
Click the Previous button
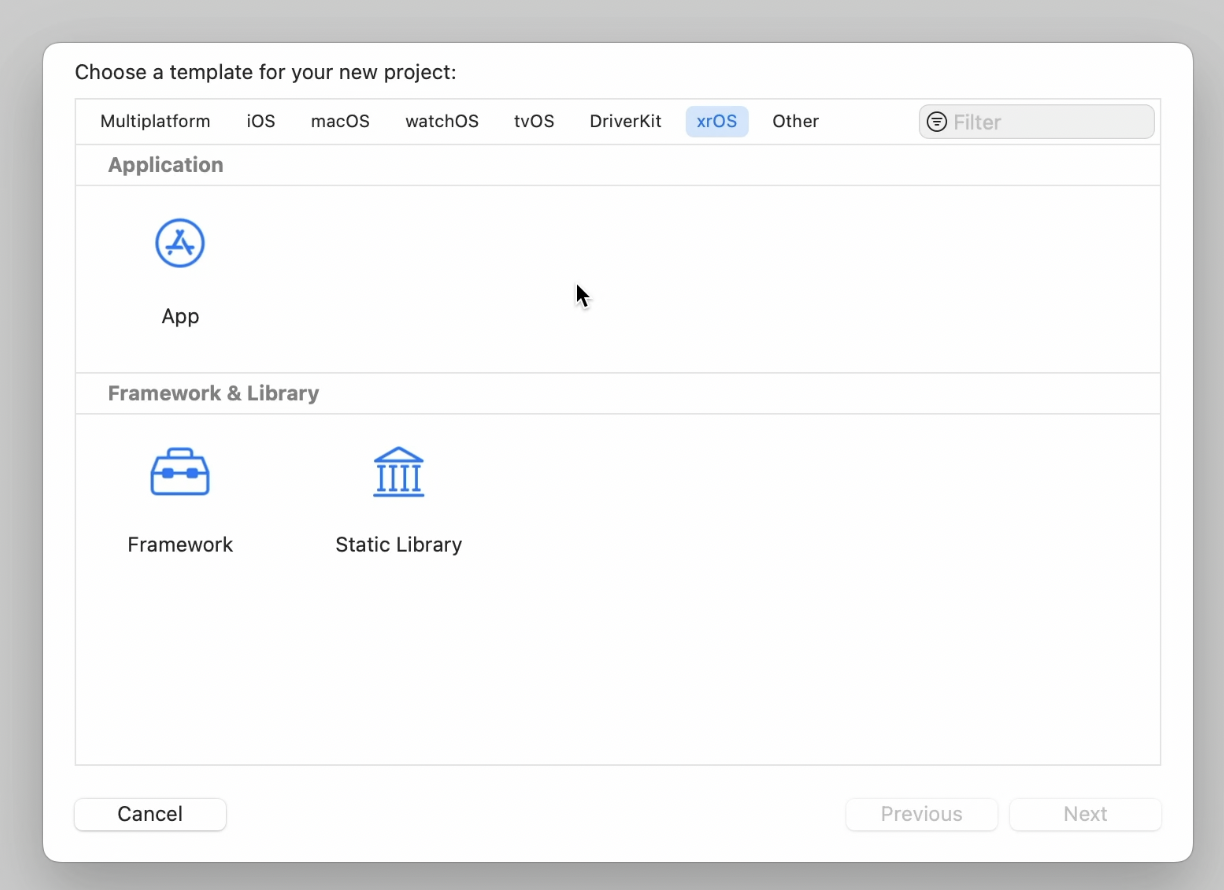coord(922,814)
